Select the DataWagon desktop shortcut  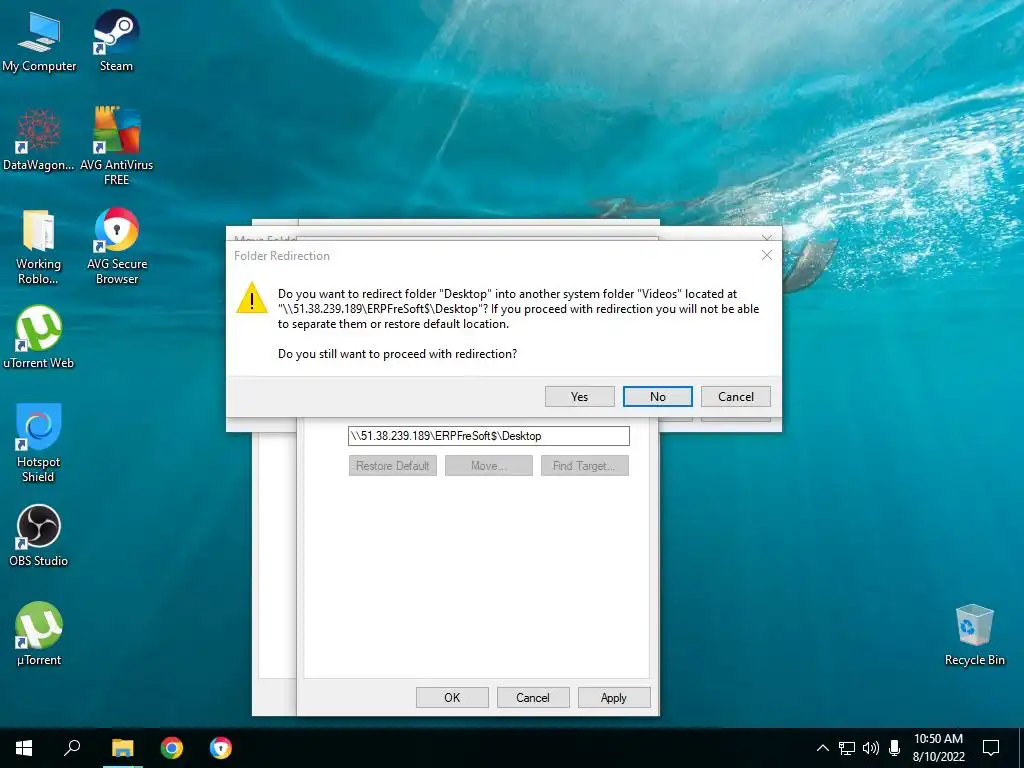pos(39,140)
